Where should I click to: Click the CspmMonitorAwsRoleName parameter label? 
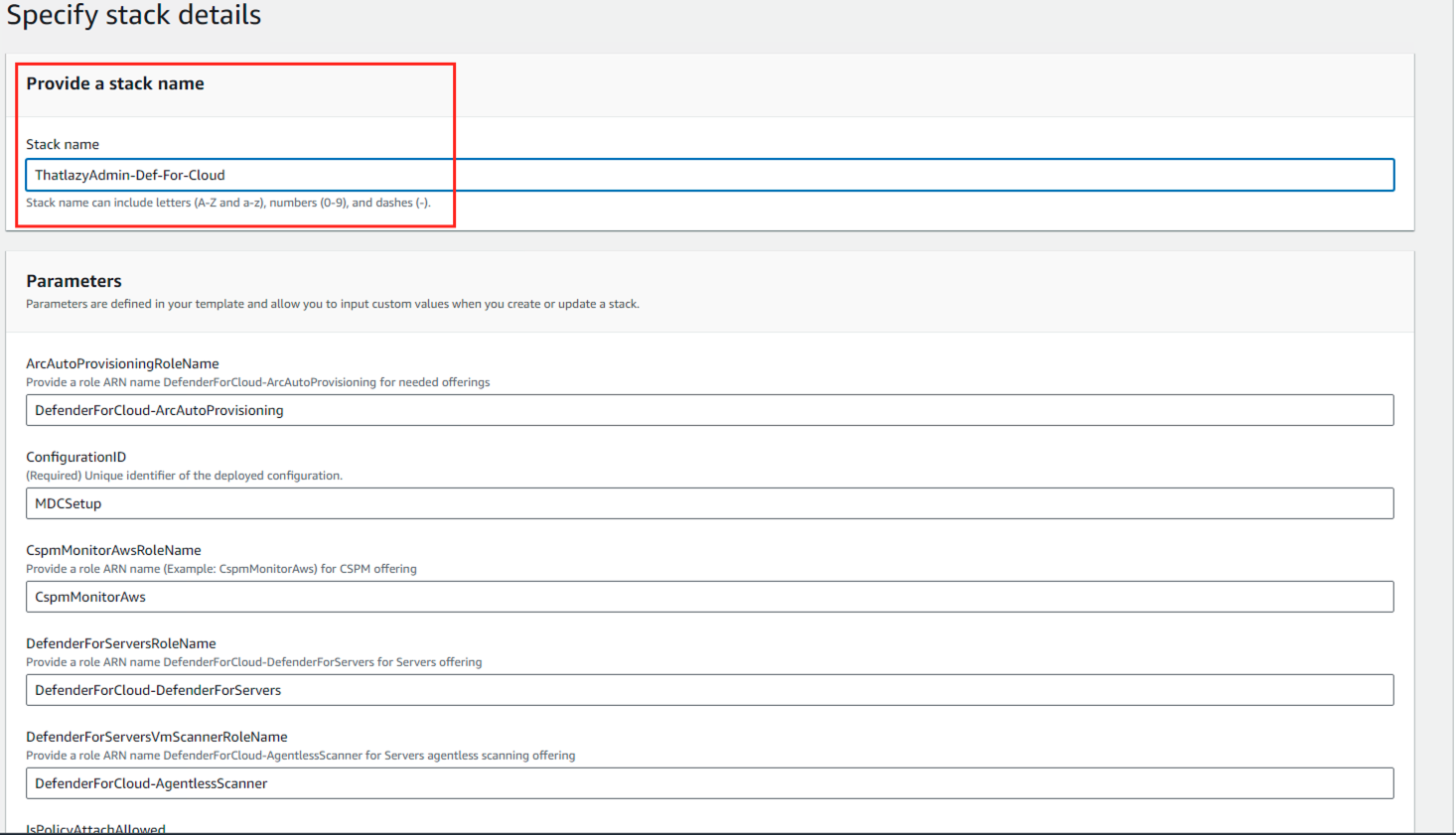click(113, 550)
